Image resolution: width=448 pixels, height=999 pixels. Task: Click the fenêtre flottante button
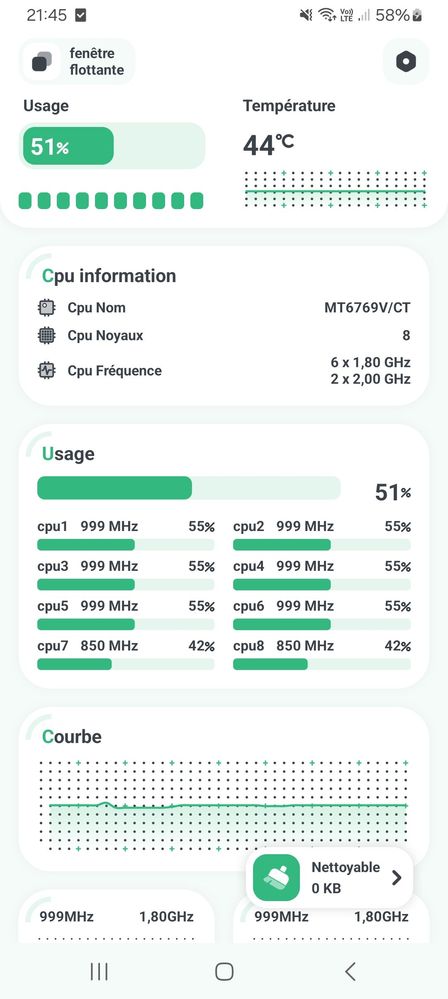[78, 62]
